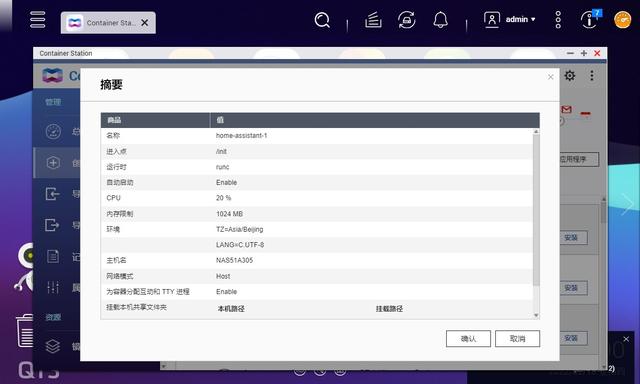Go to next desktop page arrow
640x384 pixels.
click(627, 203)
